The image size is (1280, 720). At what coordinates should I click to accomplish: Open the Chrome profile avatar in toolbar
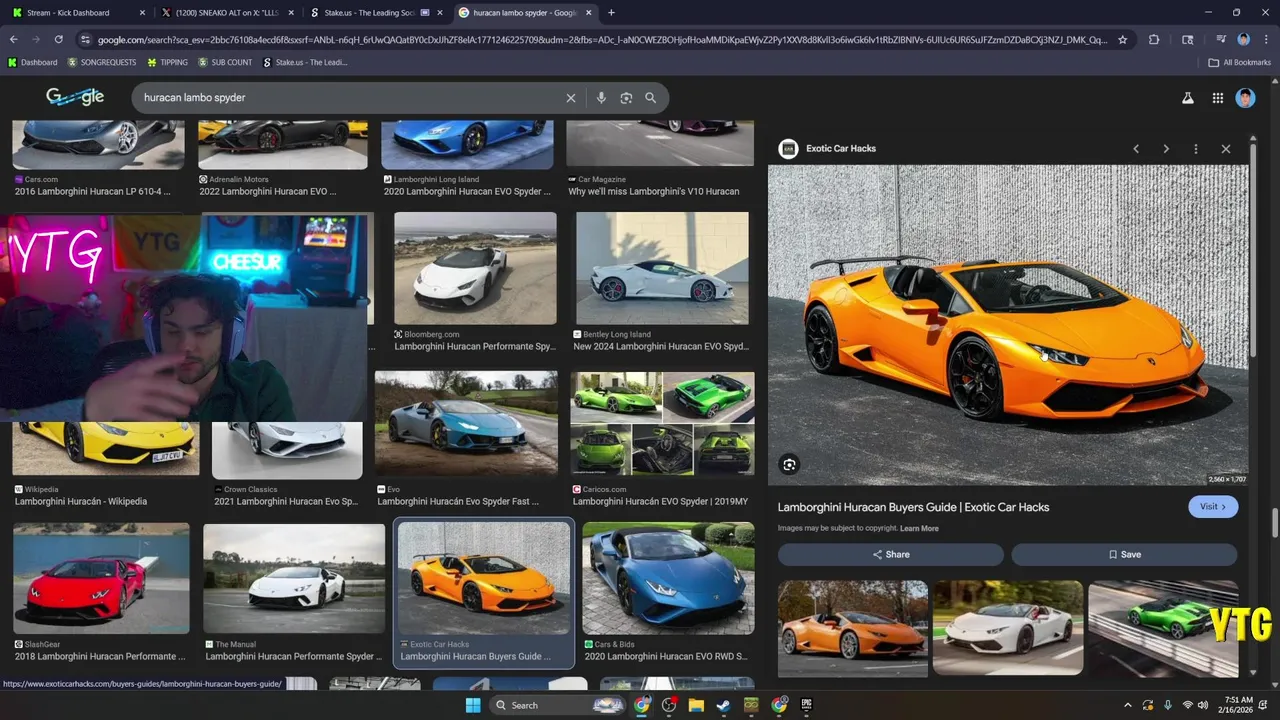coord(1243,40)
